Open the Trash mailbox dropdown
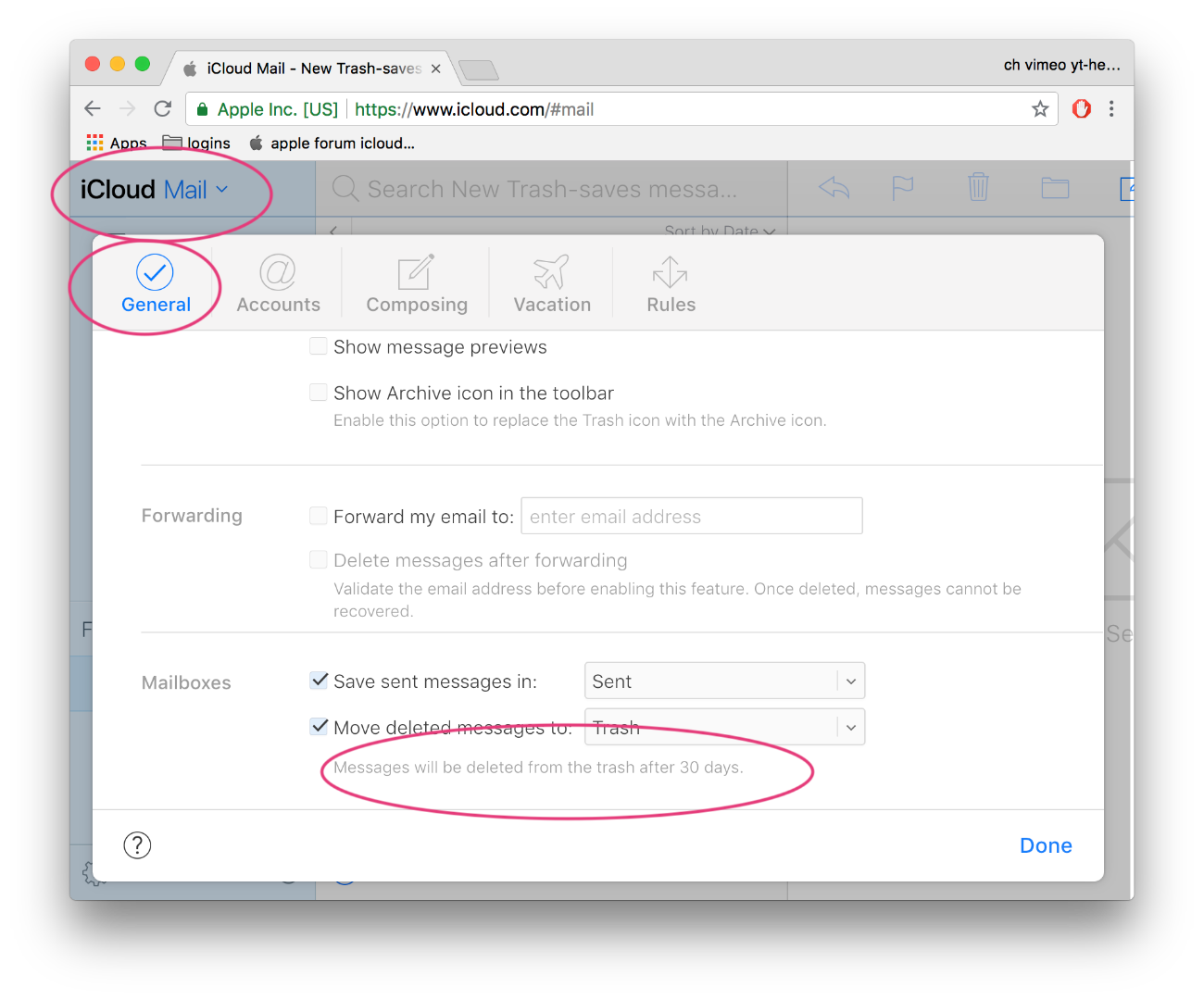The width and height of the screenshot is (1204, 1000). coord(724,727)
